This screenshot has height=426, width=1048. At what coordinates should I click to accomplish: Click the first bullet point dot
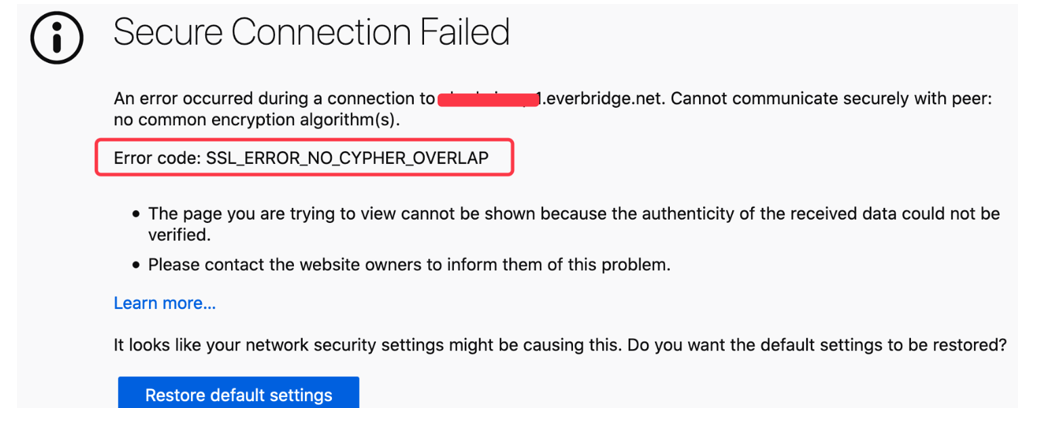pos(136,214)
